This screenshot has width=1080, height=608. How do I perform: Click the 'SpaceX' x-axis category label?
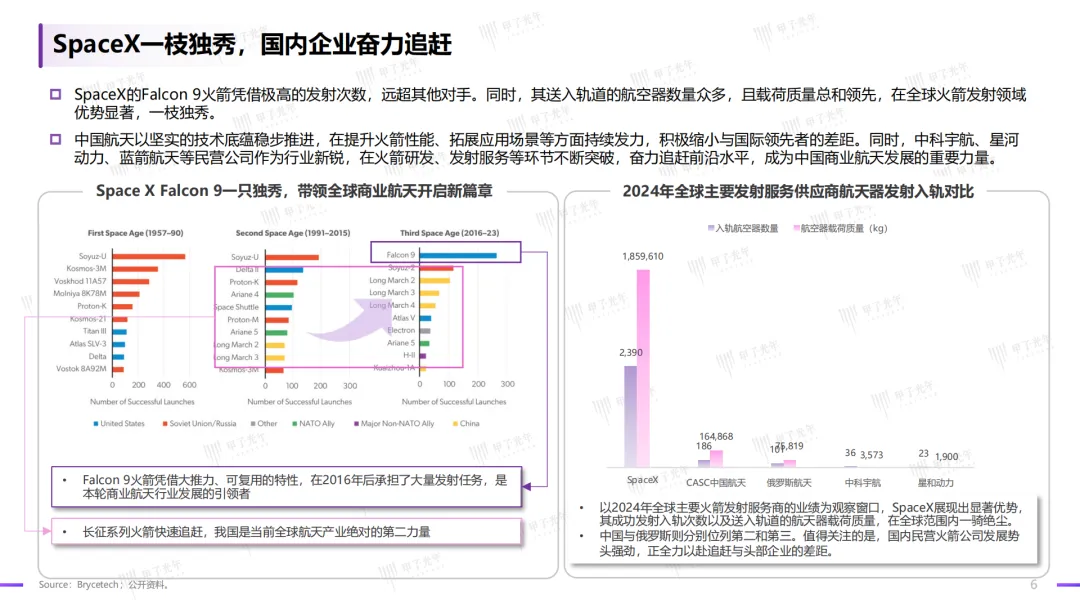[643, 480]
